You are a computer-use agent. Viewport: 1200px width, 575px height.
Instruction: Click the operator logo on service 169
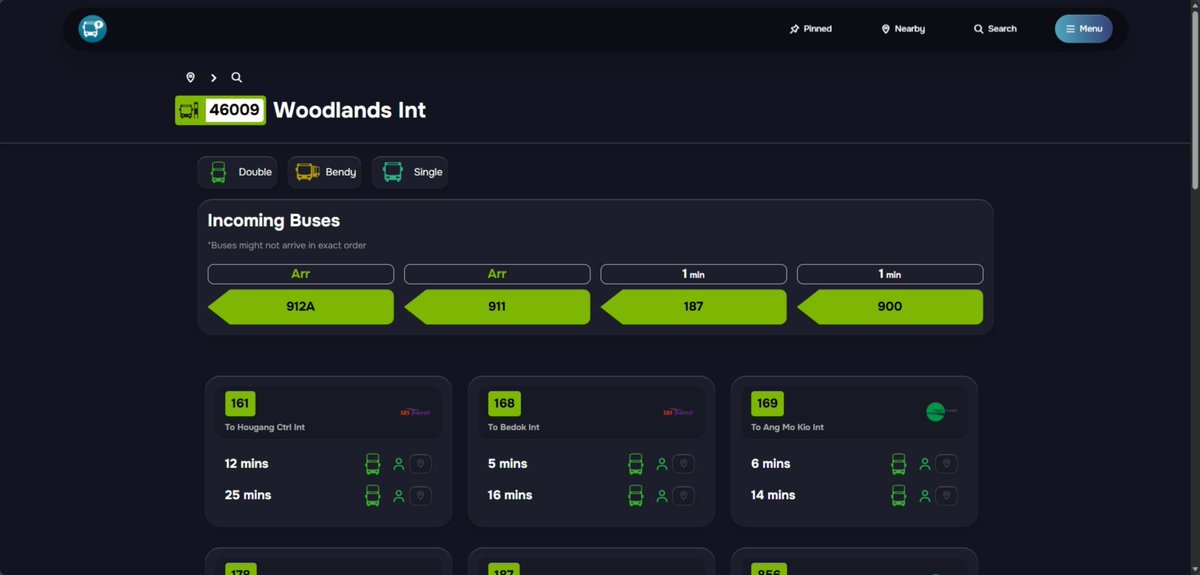click(940, 411)
